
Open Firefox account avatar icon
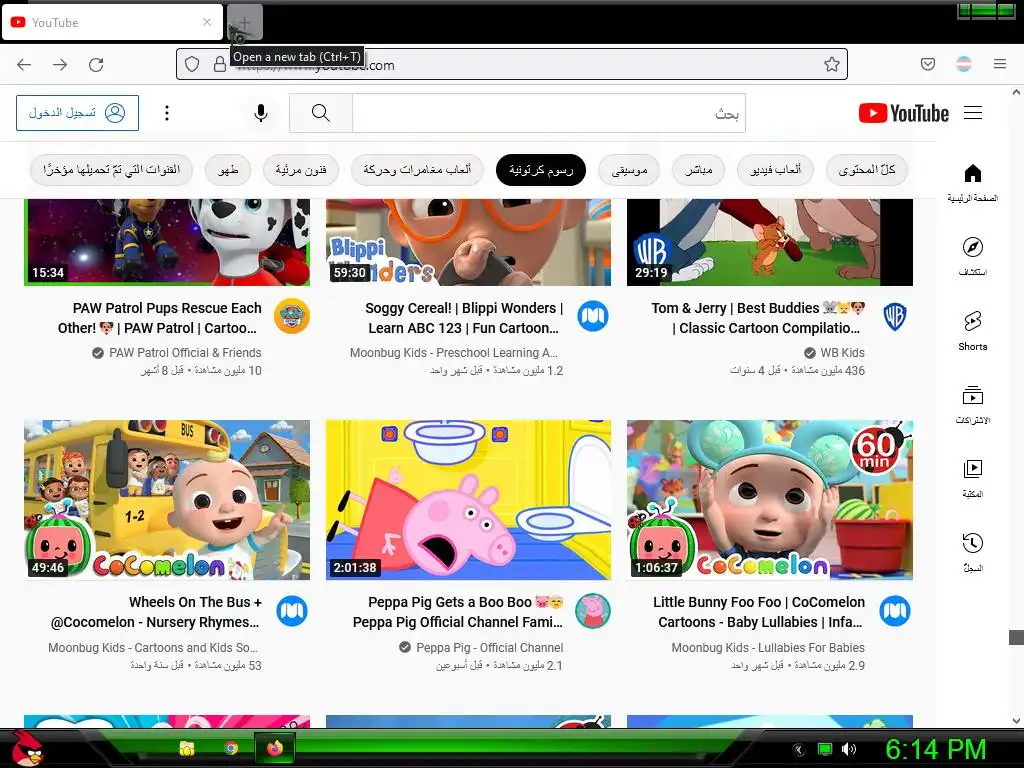click(963, 64)
